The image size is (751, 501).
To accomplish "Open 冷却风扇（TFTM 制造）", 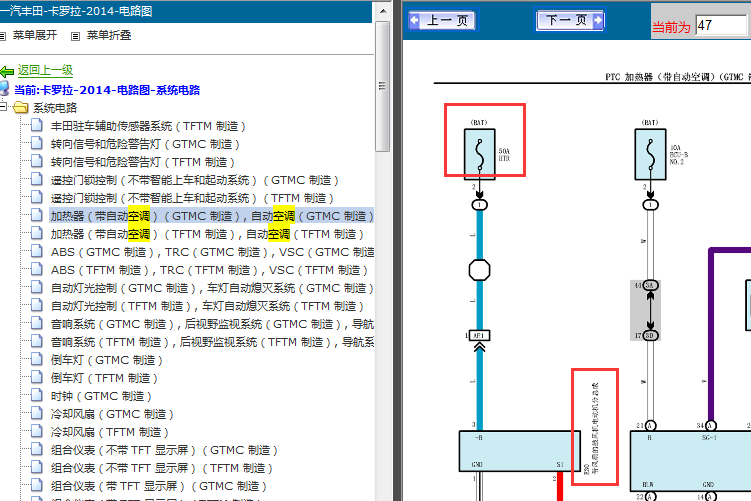I will pyautogui.click(x=110, y=432).
